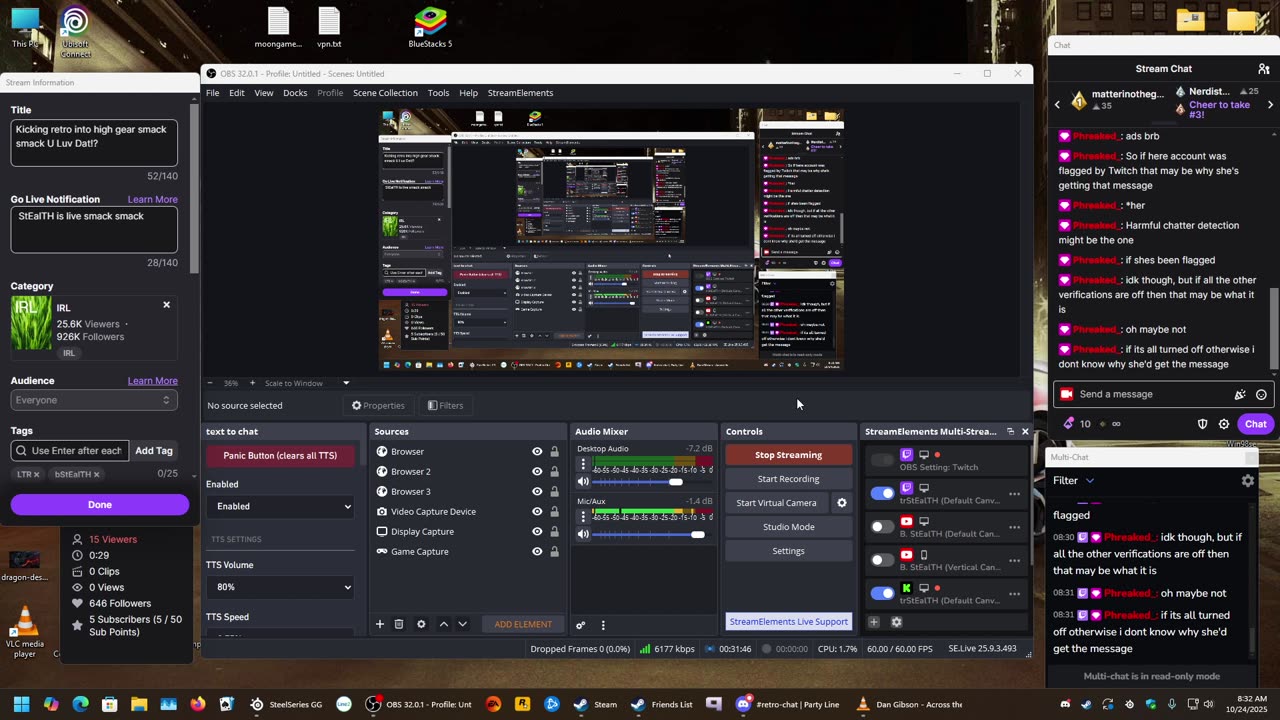Click Stop Streaming button
This screenshot has width=1280, height=720.
(788, 455)
